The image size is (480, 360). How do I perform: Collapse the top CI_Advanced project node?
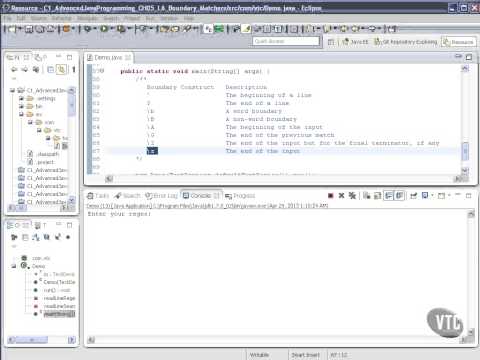tap(12, 90)
